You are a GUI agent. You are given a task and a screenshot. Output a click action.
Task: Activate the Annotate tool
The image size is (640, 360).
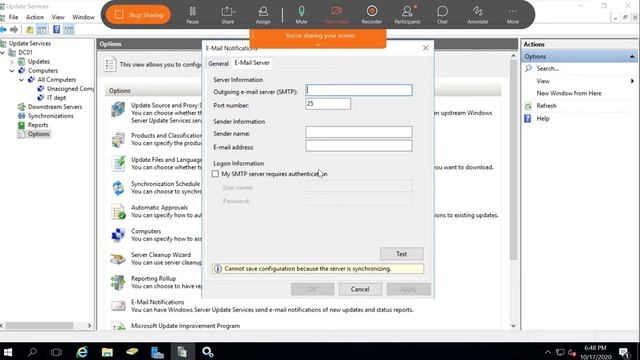point(478,15)
